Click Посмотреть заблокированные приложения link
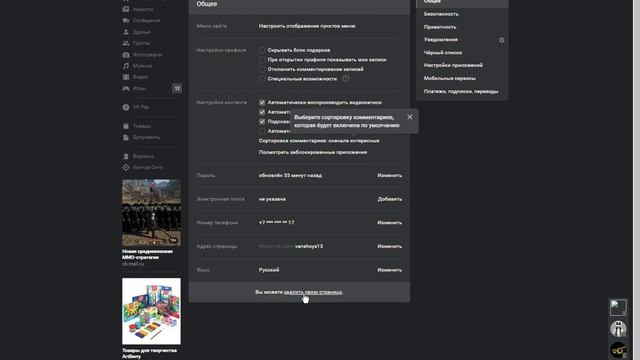Screen dimensions: 640x360 coord(313,152)
